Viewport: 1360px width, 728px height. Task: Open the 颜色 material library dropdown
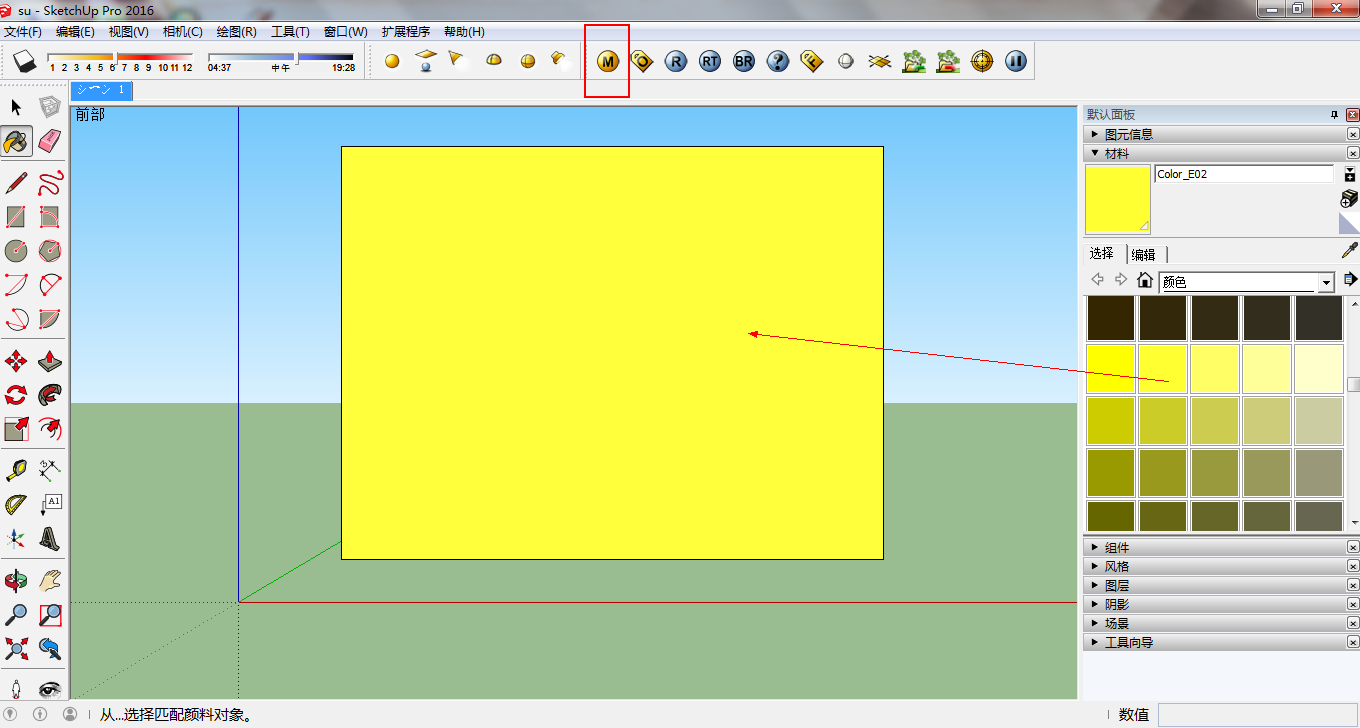click(1326, 283)
